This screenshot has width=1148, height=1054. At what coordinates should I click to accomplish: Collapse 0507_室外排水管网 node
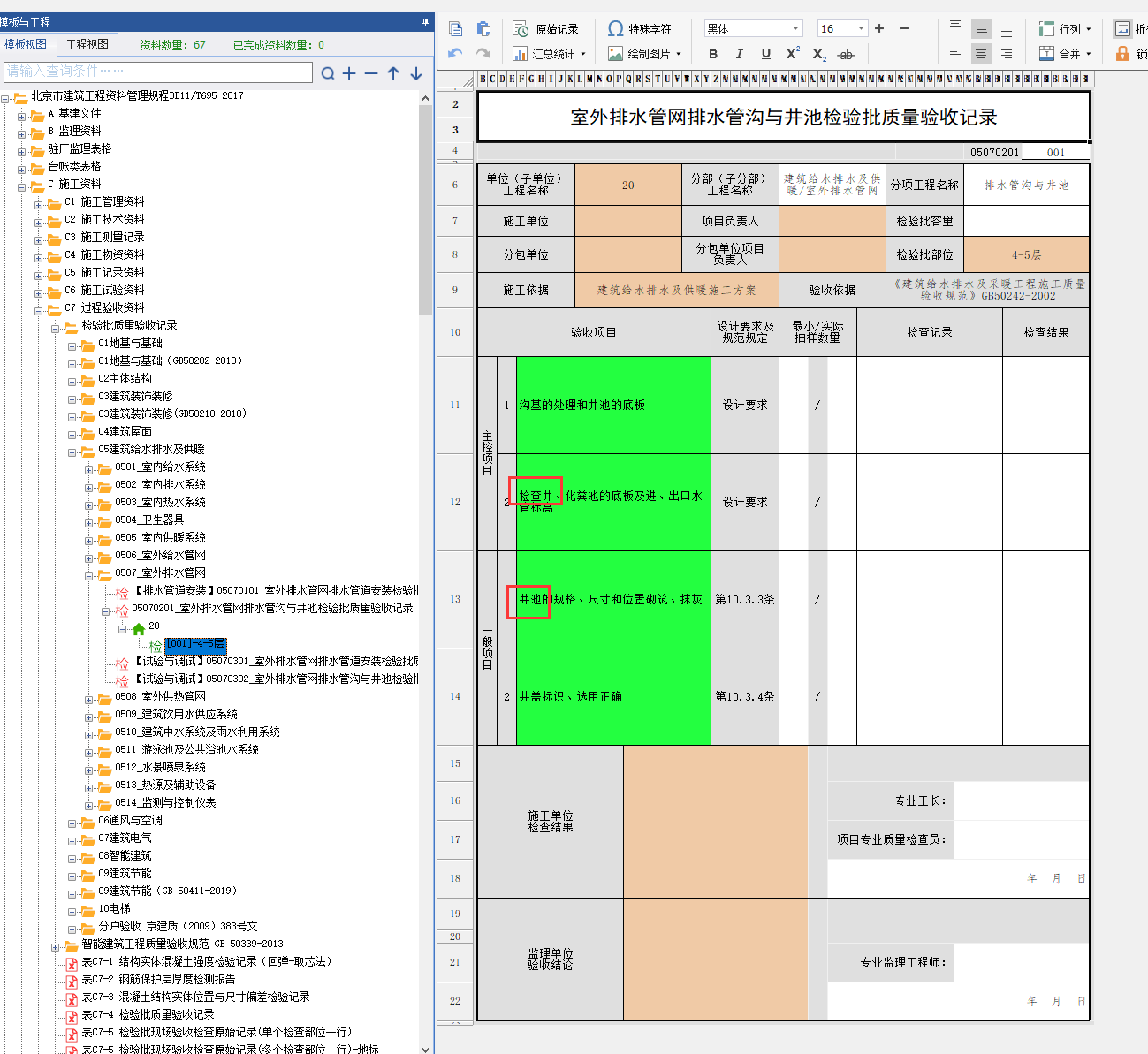(x=88, y=574)
